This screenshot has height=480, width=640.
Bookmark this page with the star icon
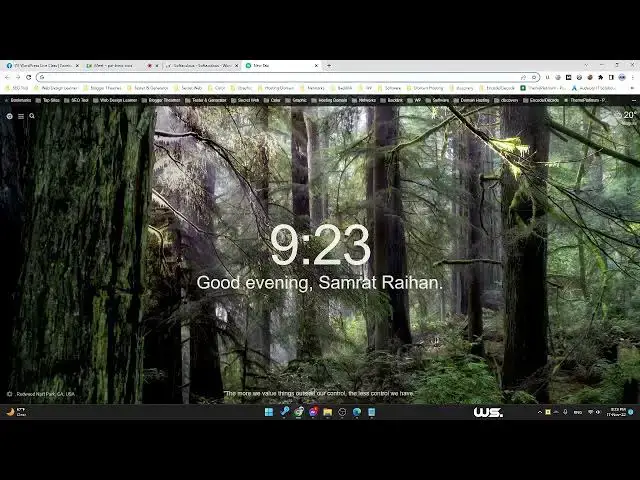[533, 77]
